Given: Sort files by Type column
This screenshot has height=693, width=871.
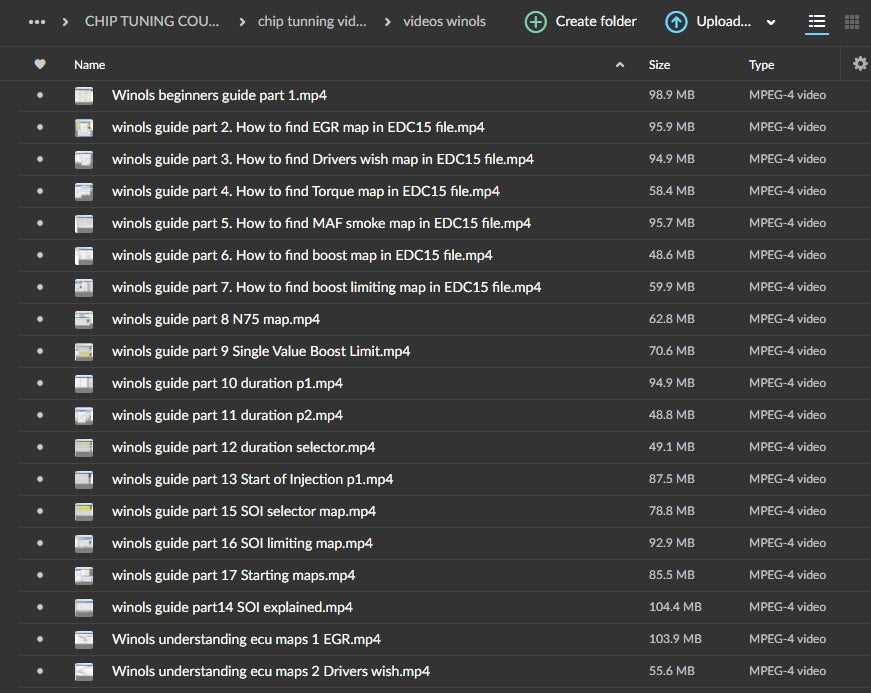Looking at the screenshot, I should pos(761,65).
